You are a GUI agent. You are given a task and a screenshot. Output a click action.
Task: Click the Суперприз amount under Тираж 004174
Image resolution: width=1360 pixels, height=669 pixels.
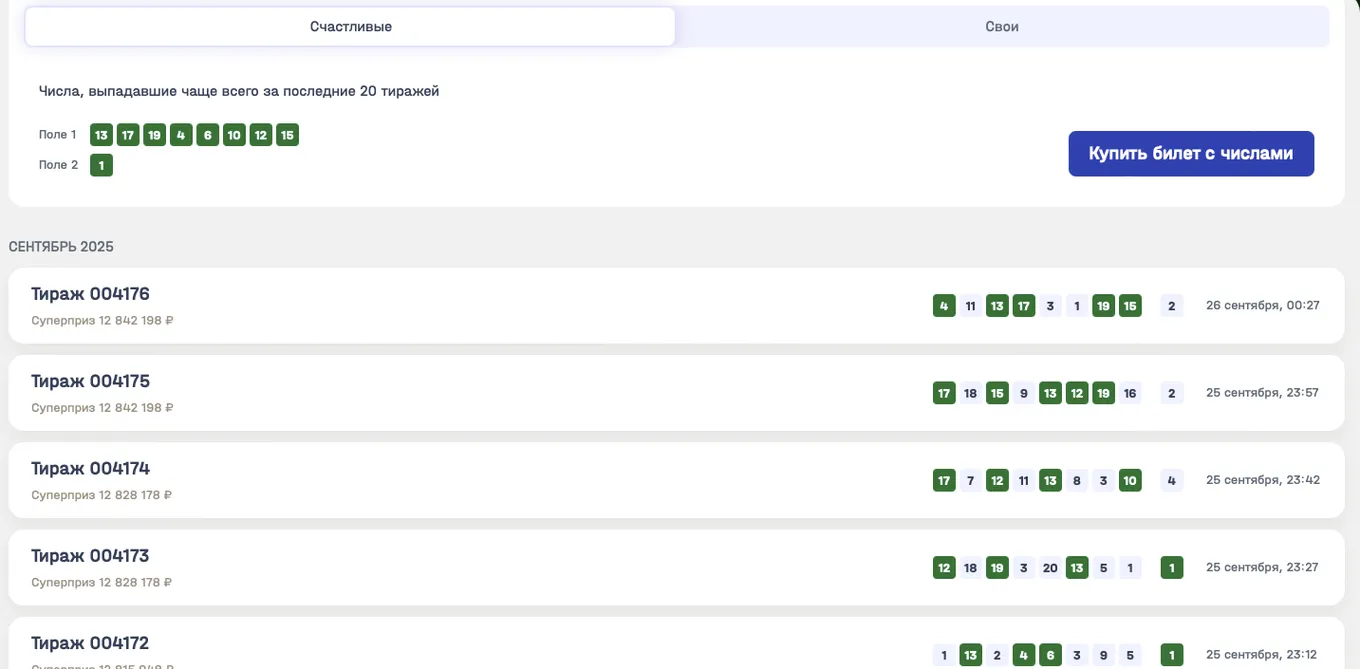pos(102,495)
